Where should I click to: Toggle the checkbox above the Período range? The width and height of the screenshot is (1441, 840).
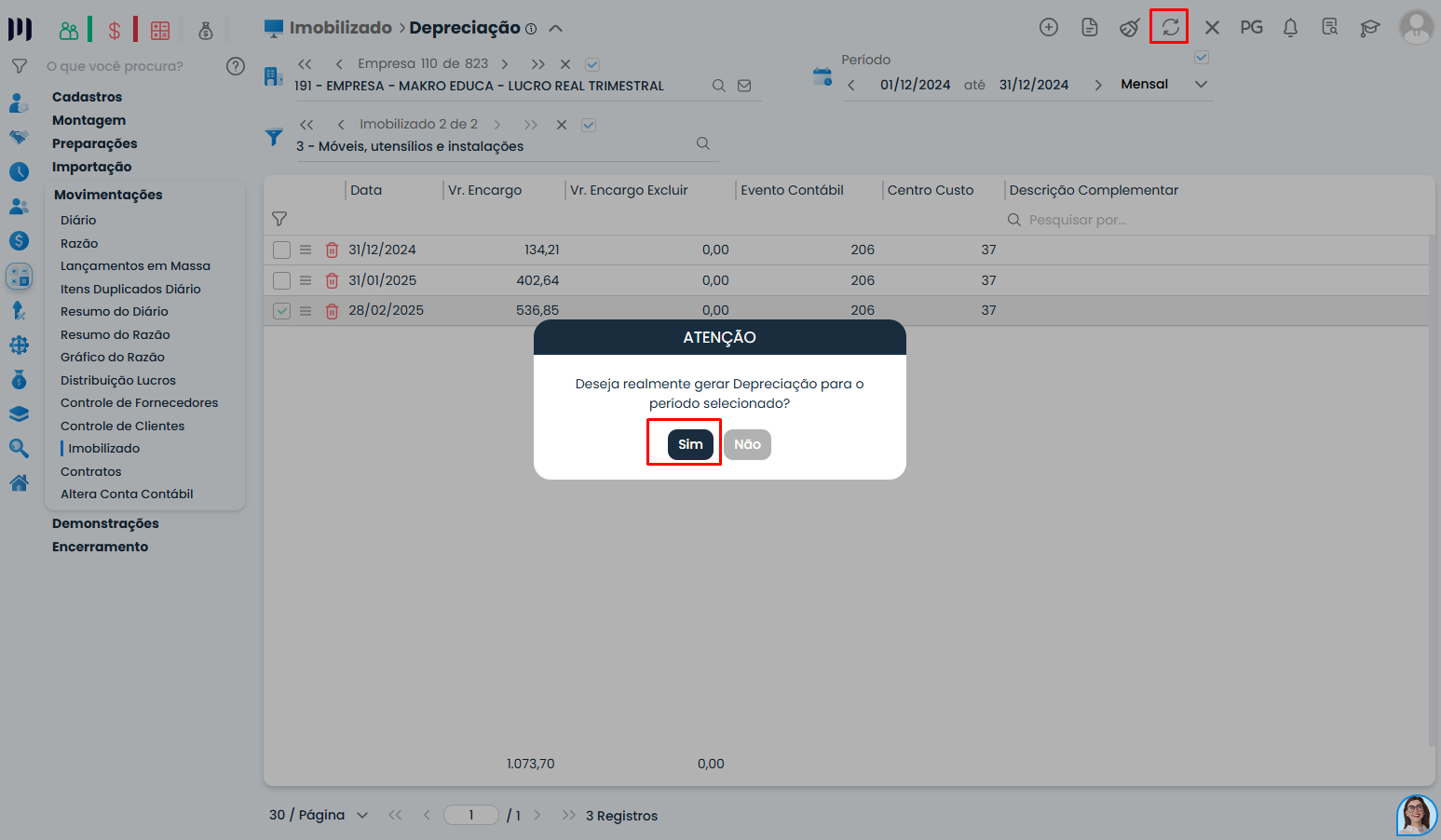(x=1202, y=58)
